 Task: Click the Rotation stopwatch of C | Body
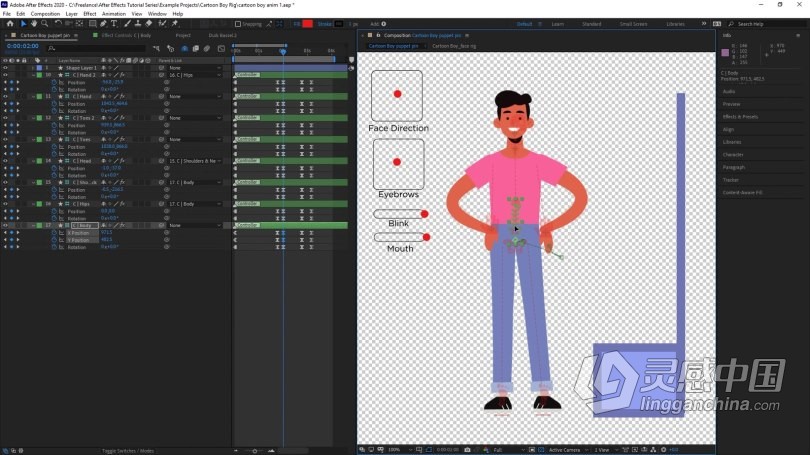[54, 247]
